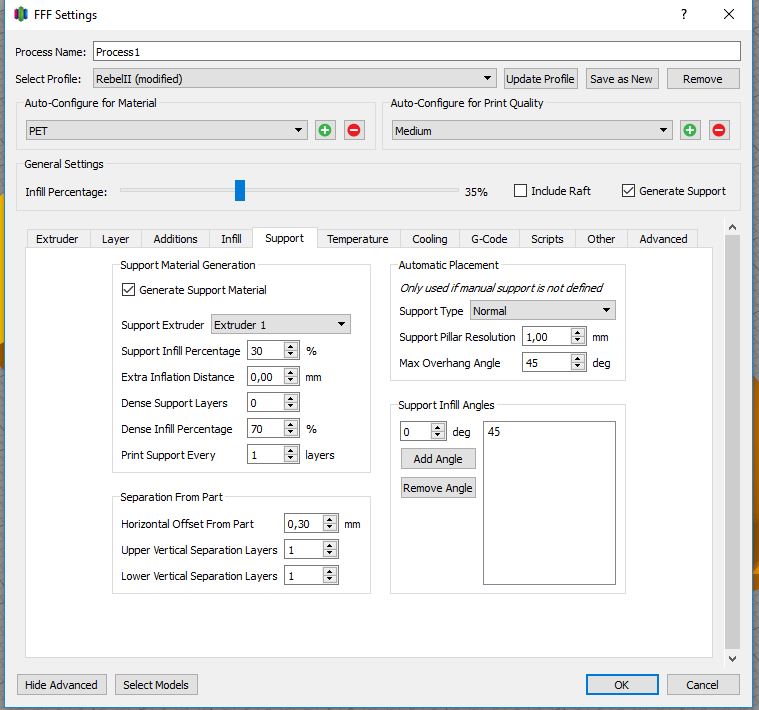759x710 pixels.
Task: Toggle Generate Support in General Settings
Action: 628,191
